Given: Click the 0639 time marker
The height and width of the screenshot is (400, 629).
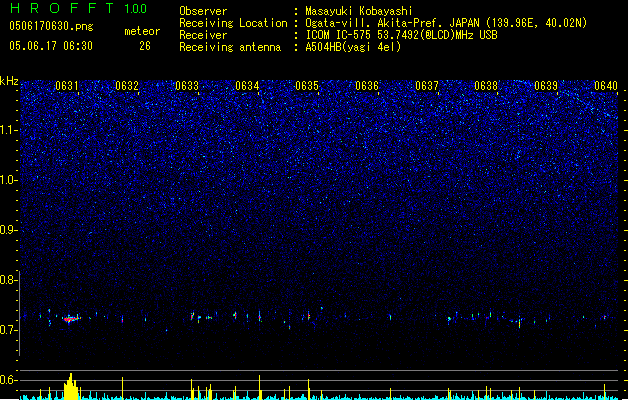Looking at the screenshot, I should tap(546, 86).
